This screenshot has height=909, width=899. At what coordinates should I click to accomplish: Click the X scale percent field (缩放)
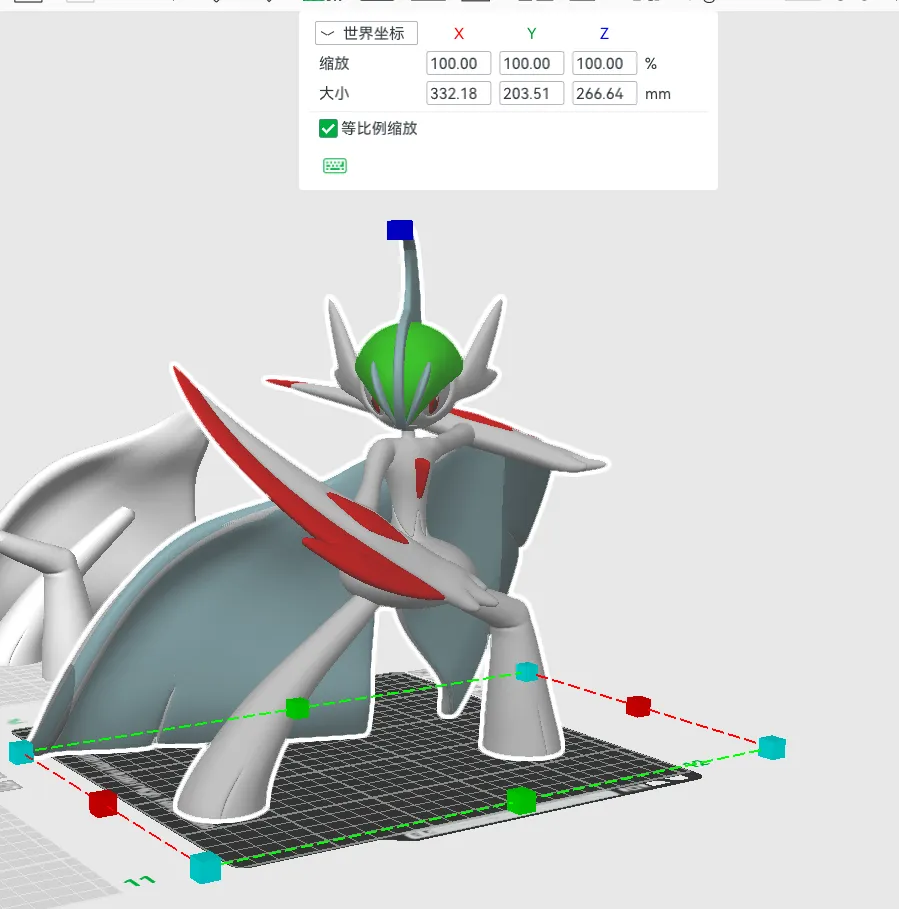pyautogui.click(x=458, y=63)
